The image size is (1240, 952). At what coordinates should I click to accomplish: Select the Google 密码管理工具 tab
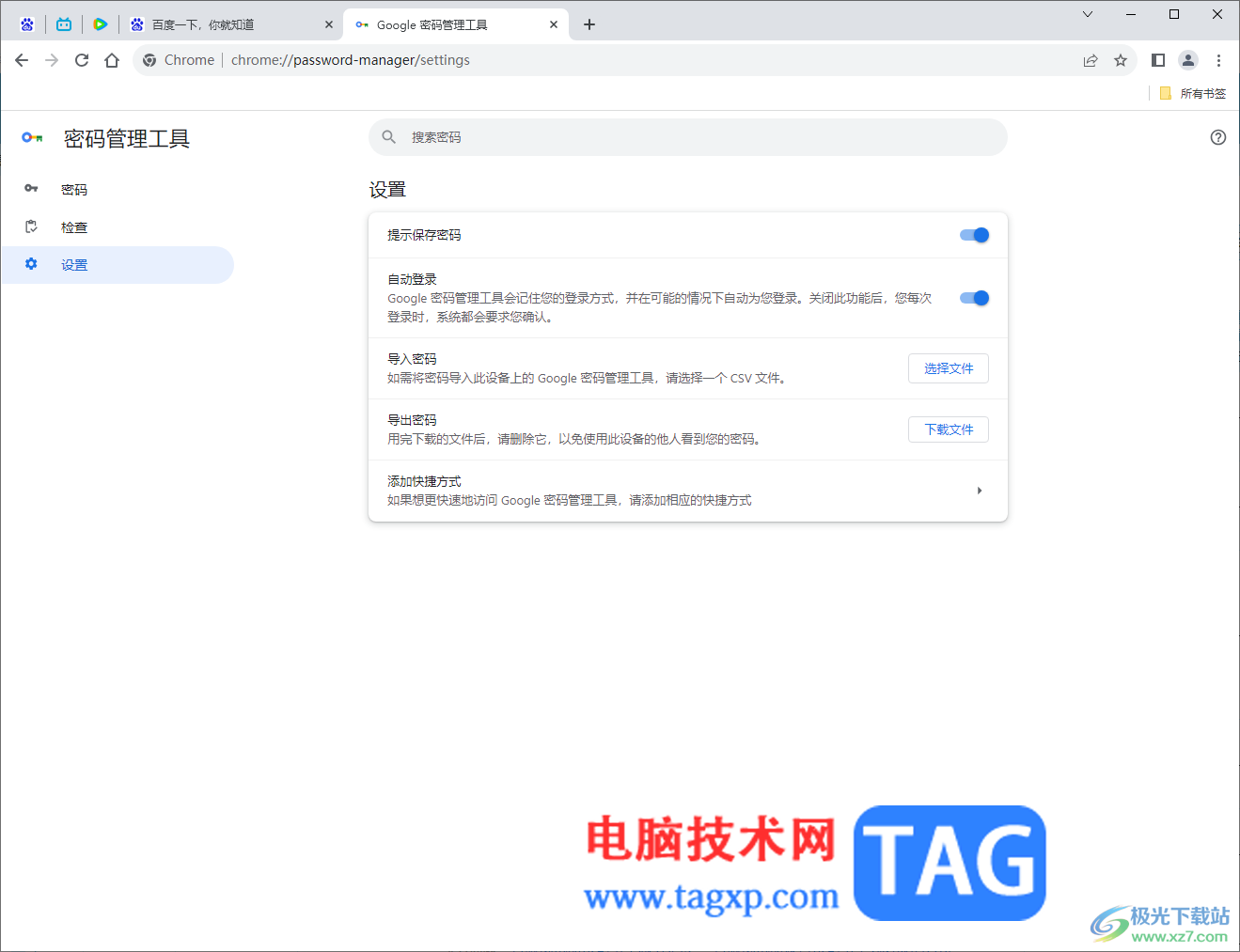(x=456, y=24)
